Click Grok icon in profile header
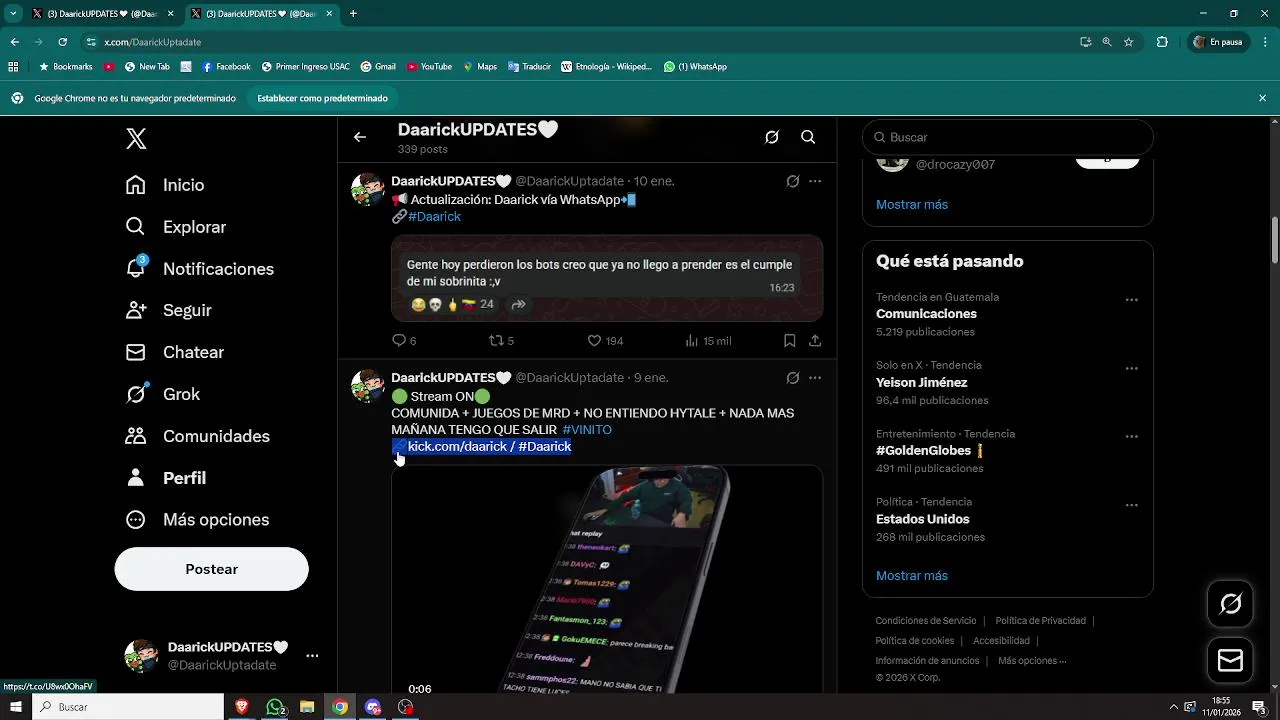Screen dimensions: 1280x720 click(x=772, y=137)
